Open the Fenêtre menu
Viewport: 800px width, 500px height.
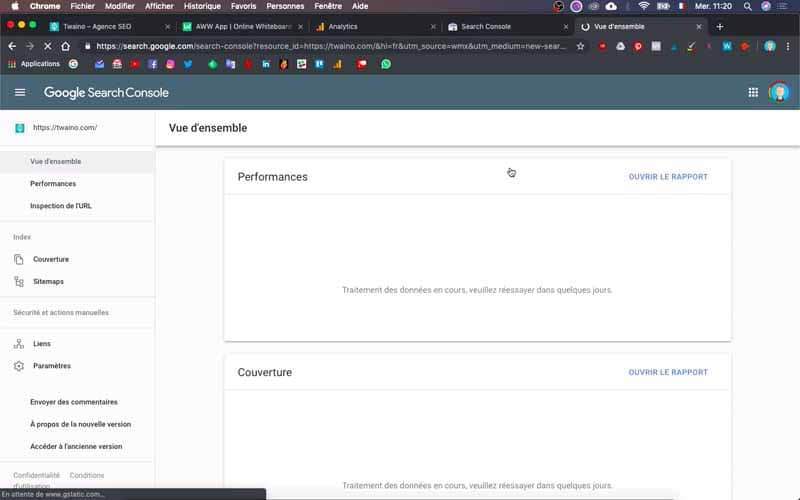point(328,6)
